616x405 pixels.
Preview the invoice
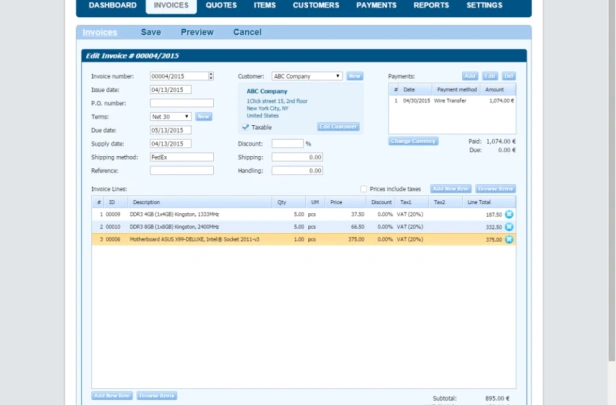[197, 32]
